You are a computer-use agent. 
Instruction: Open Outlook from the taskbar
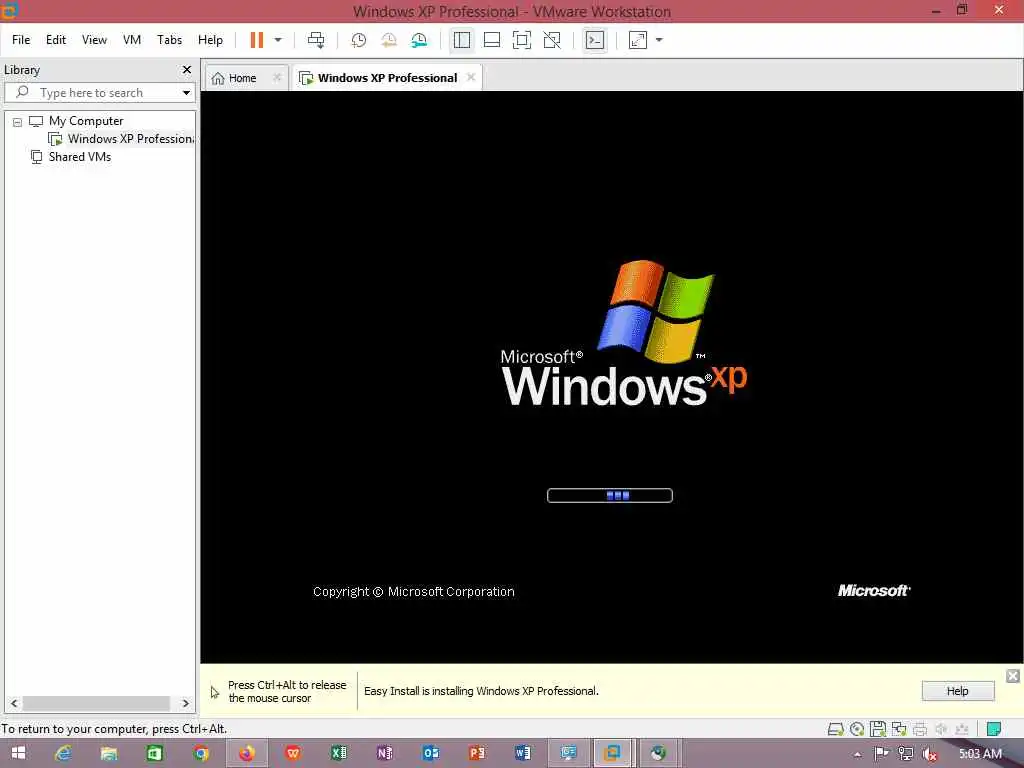(x=431, y=753)
